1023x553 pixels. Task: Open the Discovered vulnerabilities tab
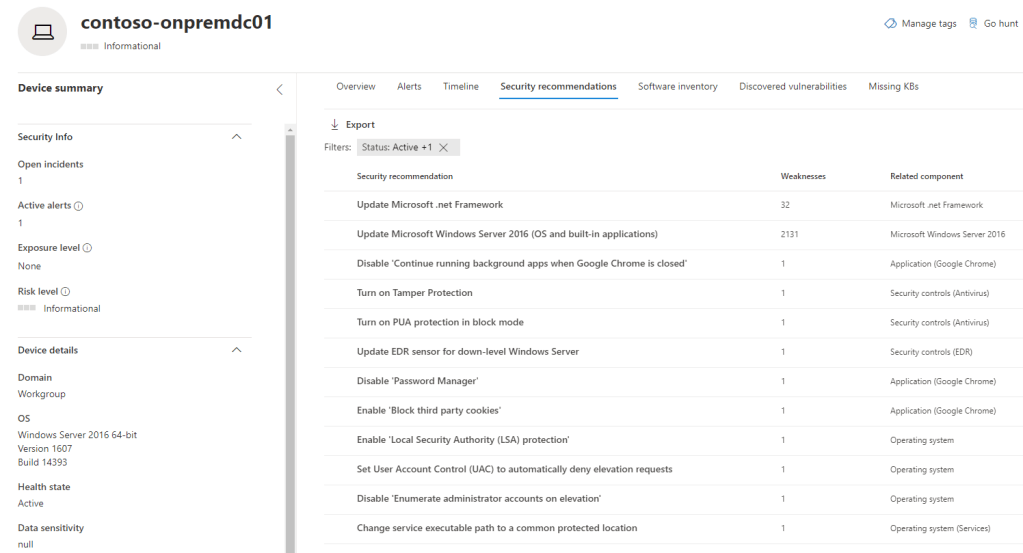pos(792,87)
